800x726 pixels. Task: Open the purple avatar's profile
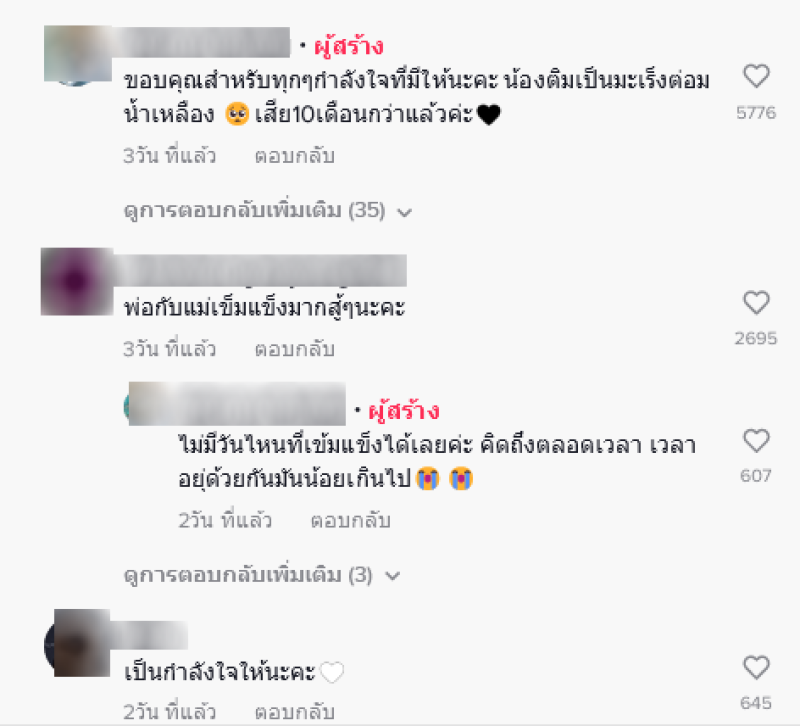(x=77, y=281)
